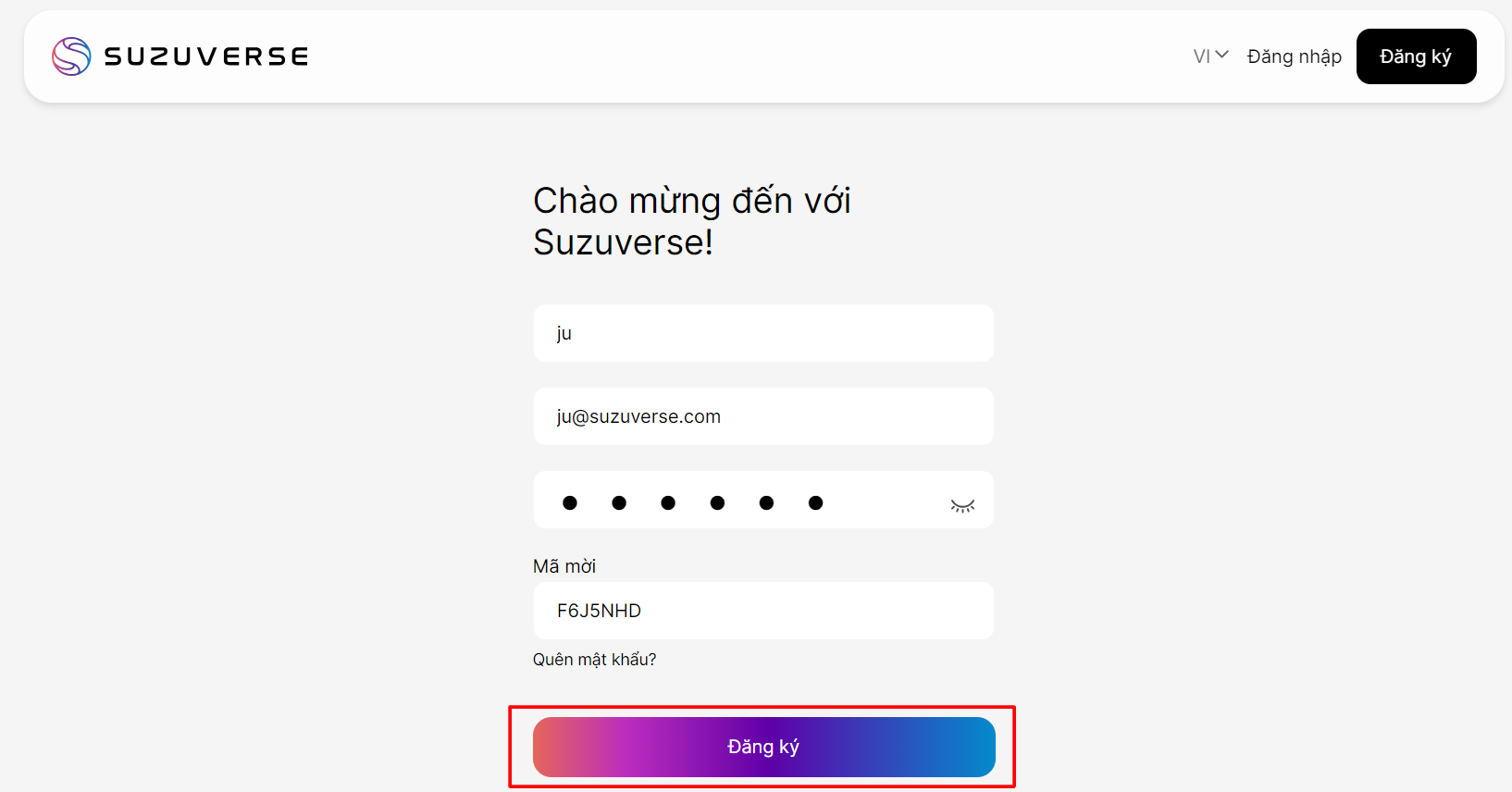Go to the Đăng nhập login link
This screenshot has width=1512, height=792.
coord(1294,56)
